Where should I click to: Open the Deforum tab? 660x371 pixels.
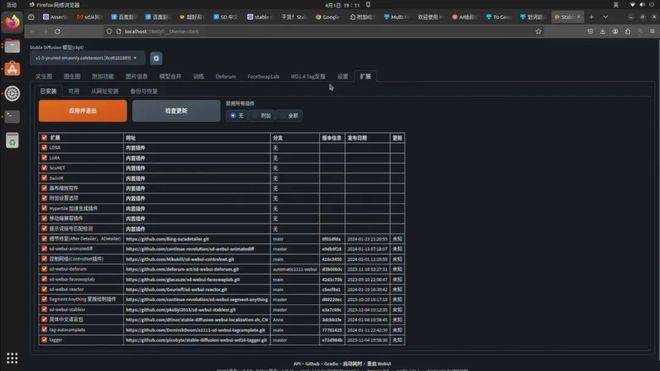click(x=226, y=77)
